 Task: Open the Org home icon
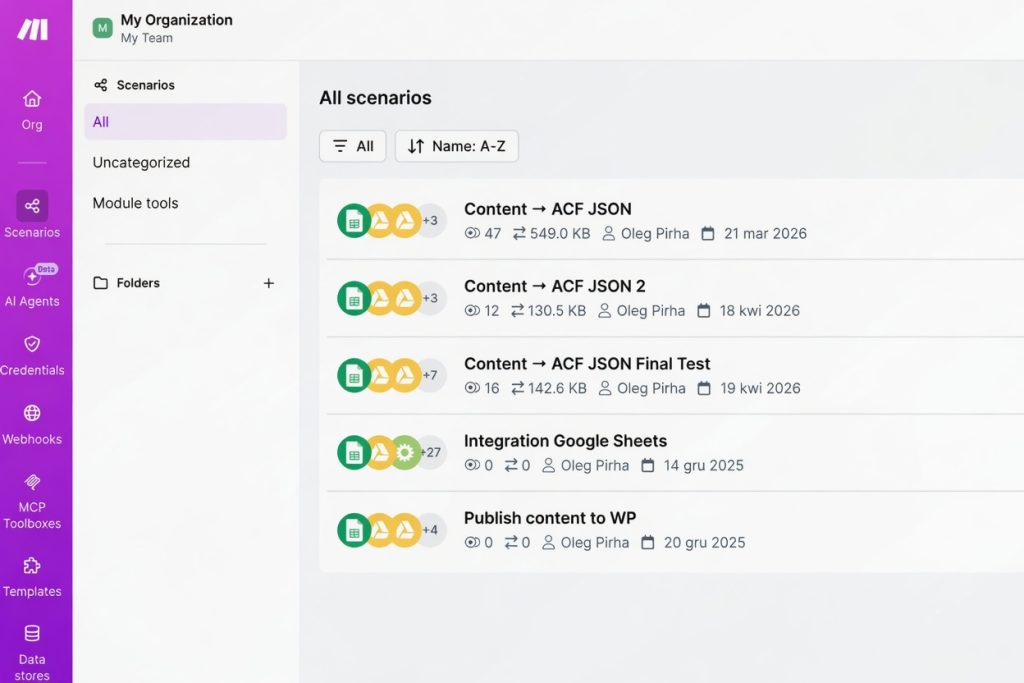click(32, 99)
